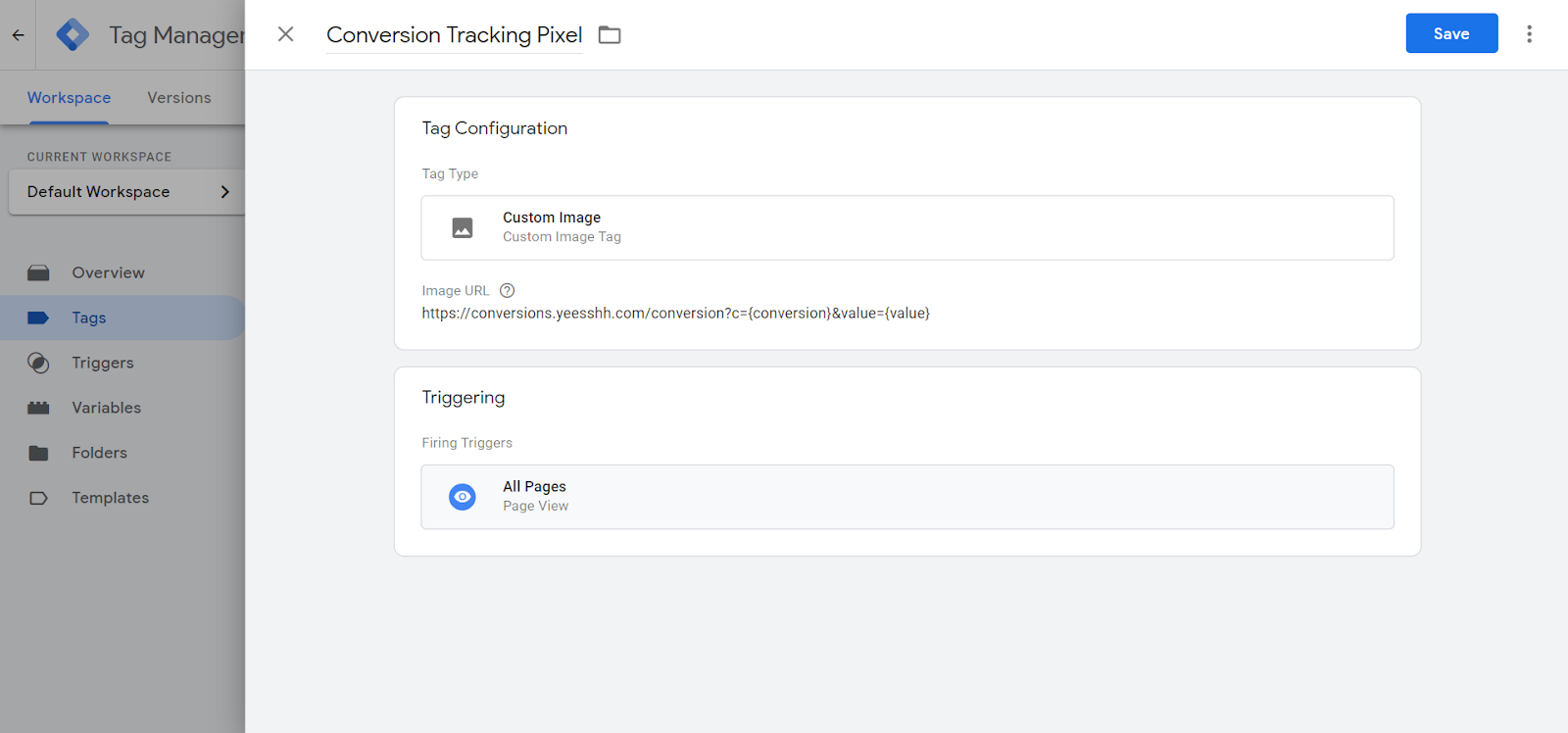Click the Triggers sidebar icon

[x=38, y=363]
